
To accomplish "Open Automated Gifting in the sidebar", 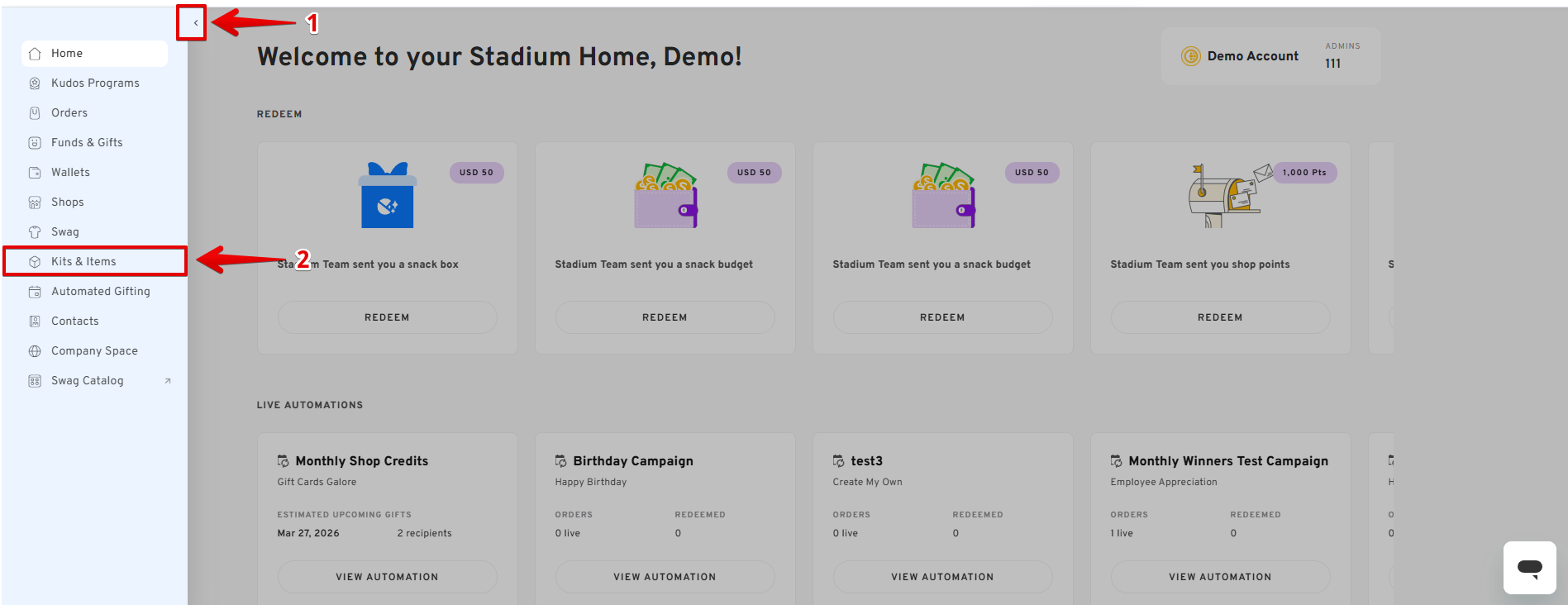I will point(100,292).
